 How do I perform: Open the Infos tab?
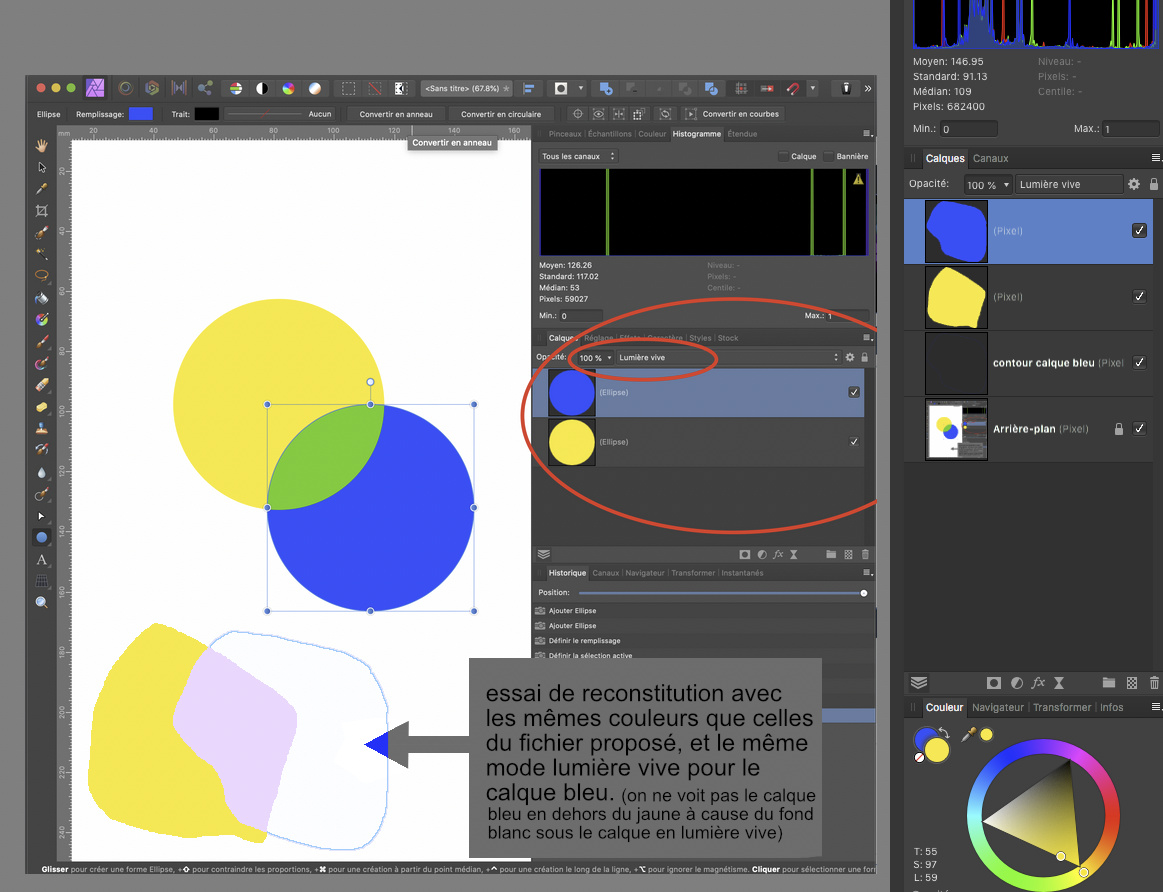[x=1111, y=707]
